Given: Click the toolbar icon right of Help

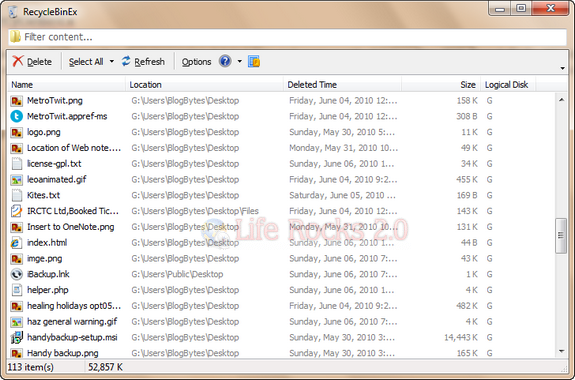Looking at the screenshot, I should coord(254,61).
